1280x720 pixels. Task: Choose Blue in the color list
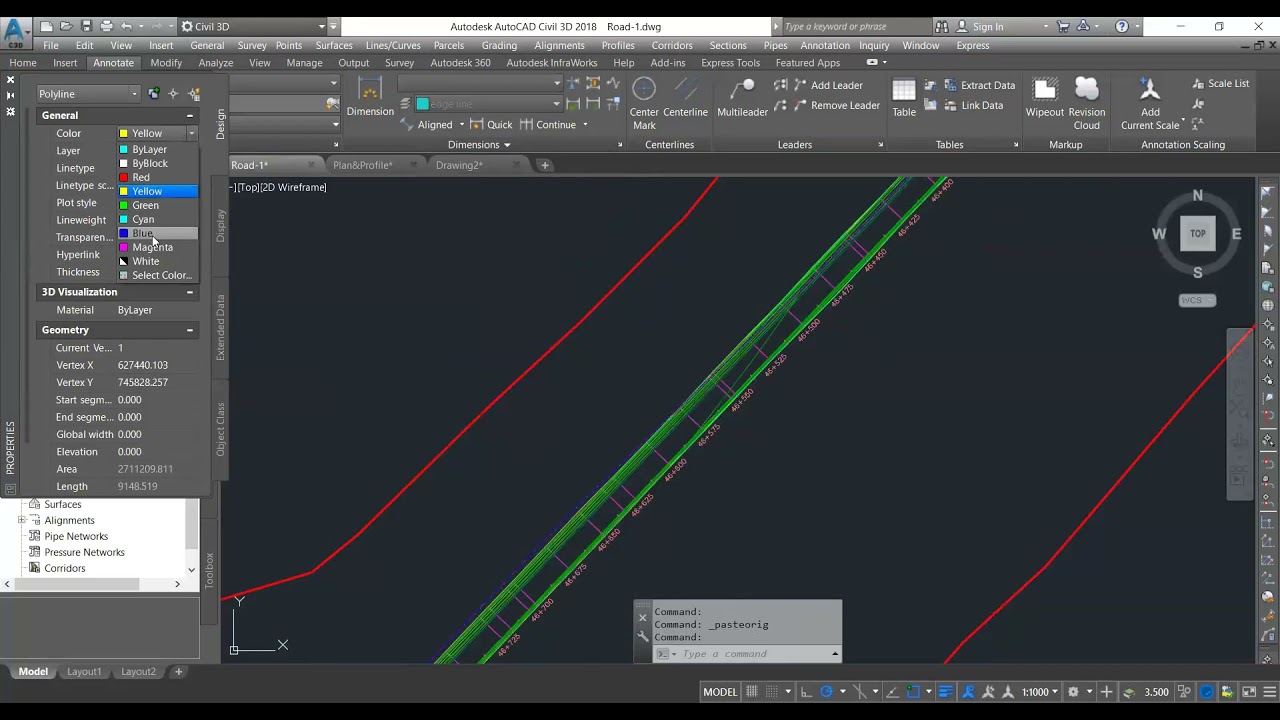[158, 233]
